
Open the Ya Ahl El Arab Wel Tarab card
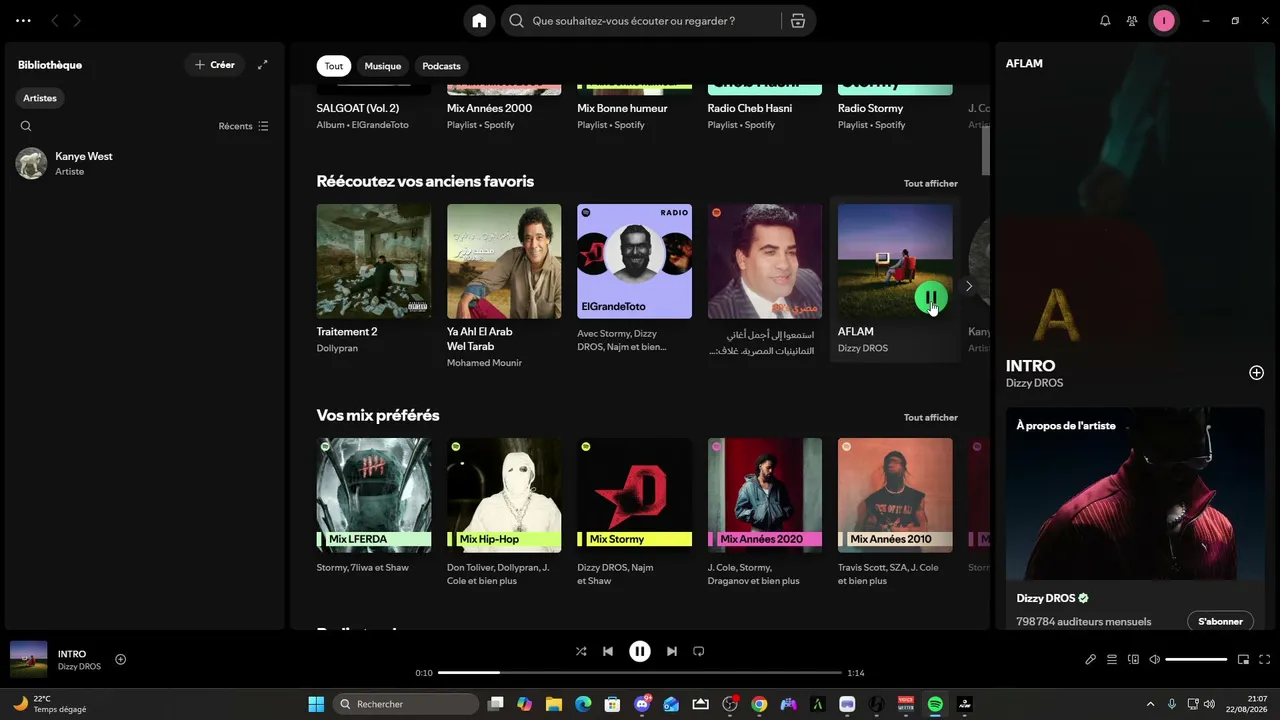pos(504,286)
